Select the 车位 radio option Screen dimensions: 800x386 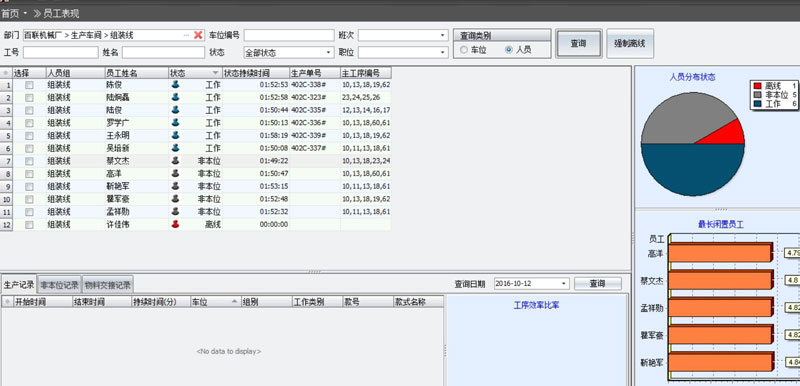pyautogui.click(x=463, y=50)
